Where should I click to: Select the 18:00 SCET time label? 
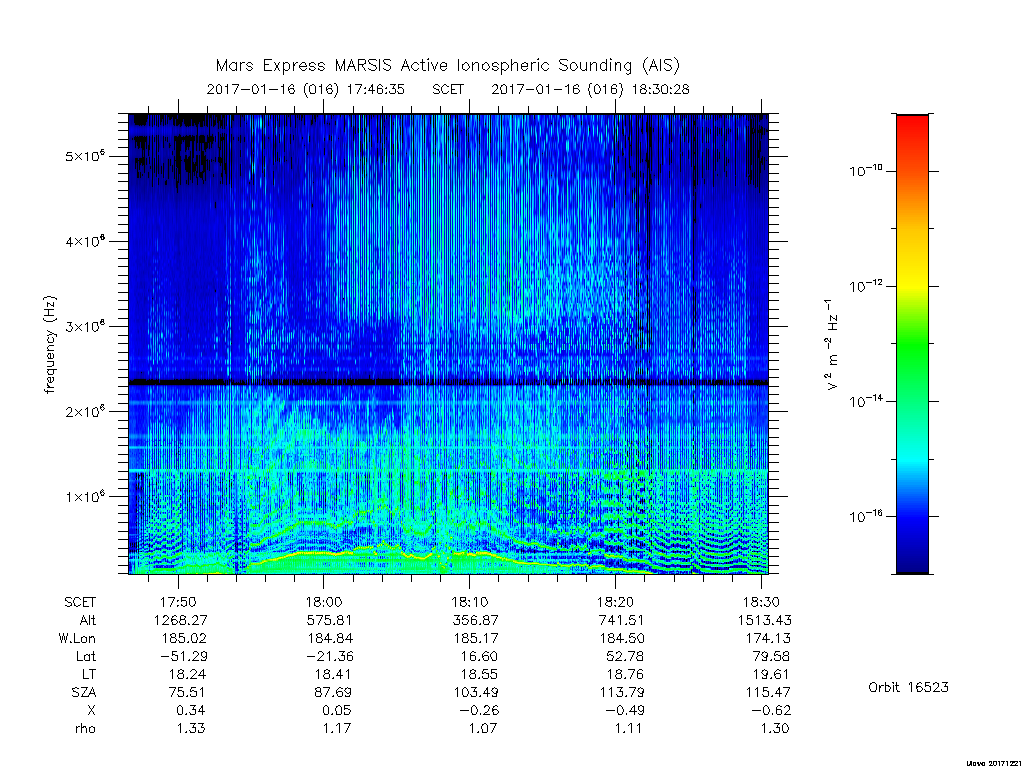pos(324,602)
